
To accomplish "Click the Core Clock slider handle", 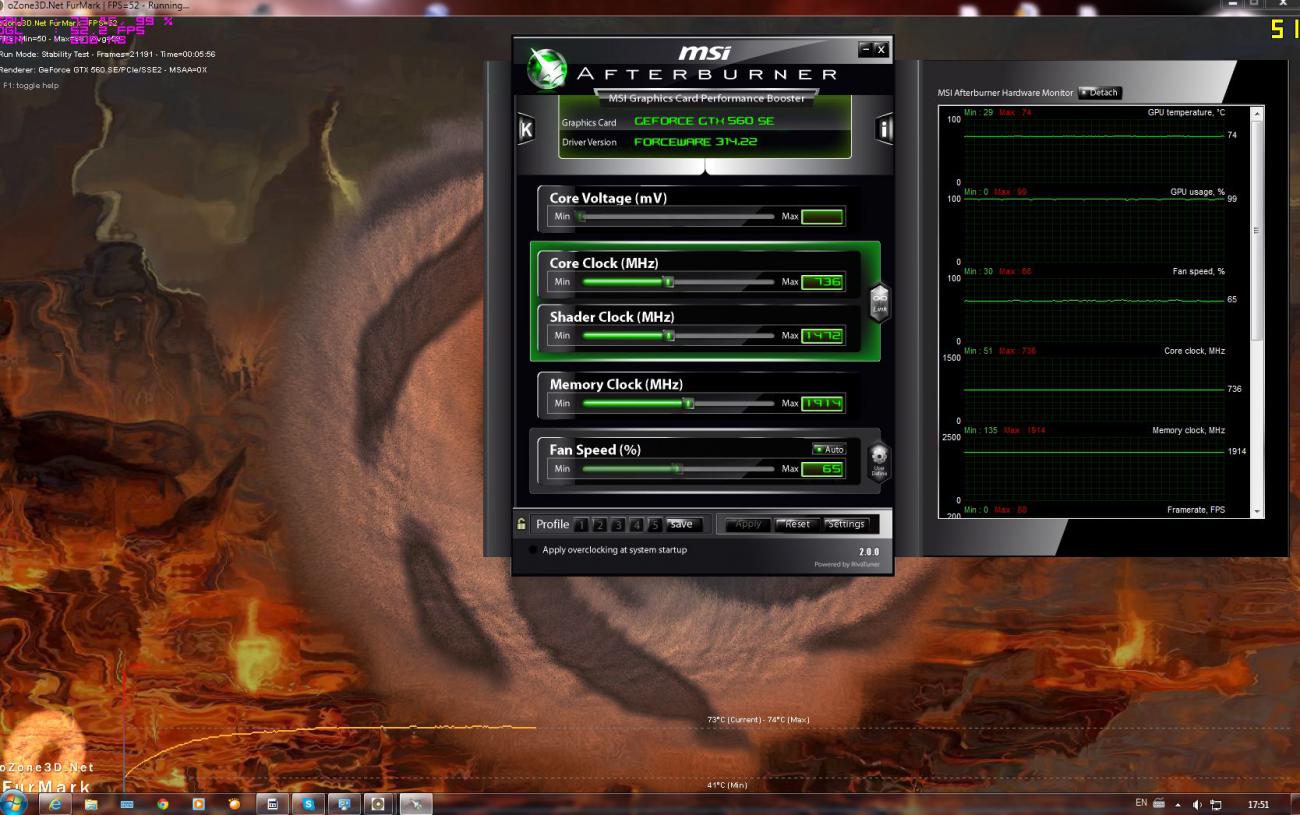I will [668, 282].
